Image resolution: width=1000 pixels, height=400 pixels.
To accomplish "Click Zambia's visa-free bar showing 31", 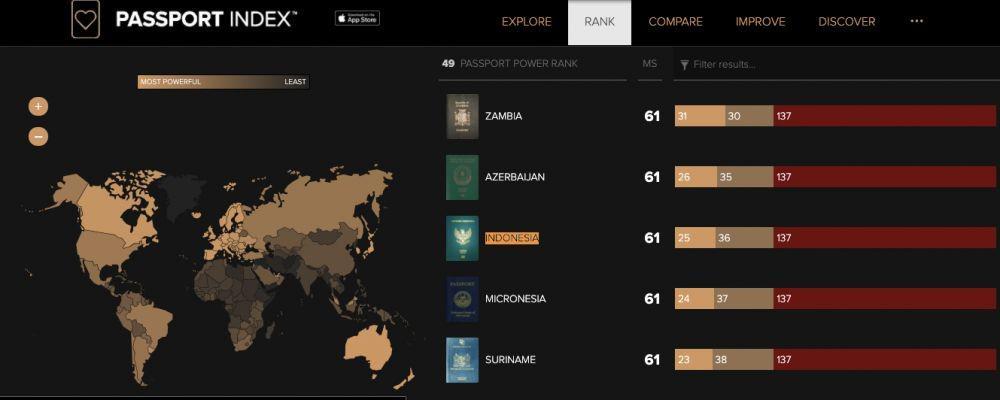I will click(700, 116).
